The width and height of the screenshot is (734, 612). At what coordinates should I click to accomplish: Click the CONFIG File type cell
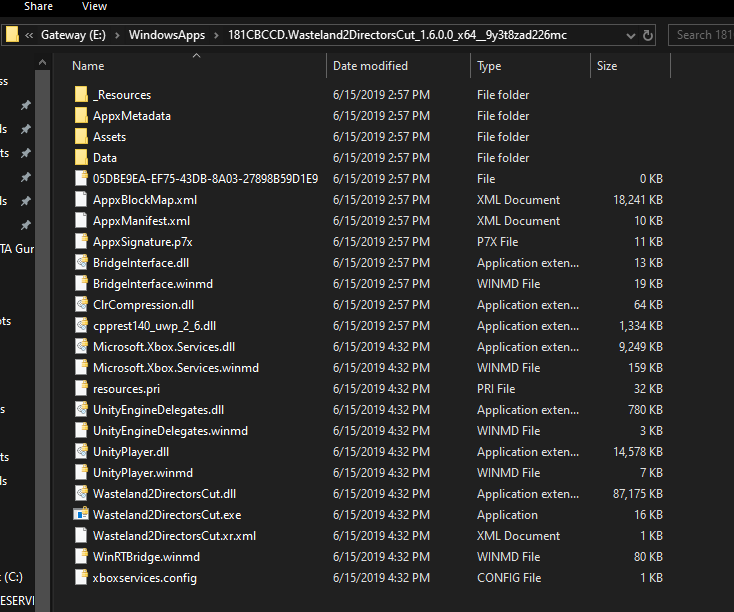tap(509, 578)
